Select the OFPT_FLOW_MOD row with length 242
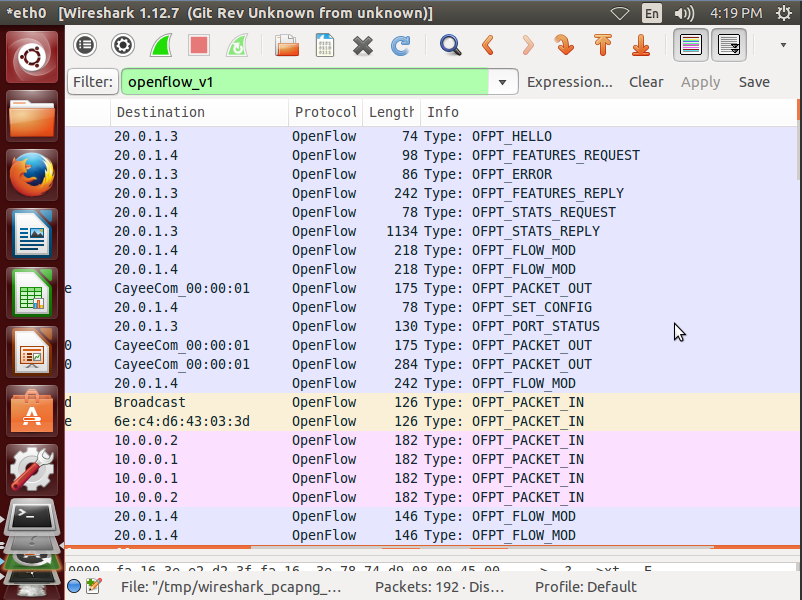 point(431,383)
